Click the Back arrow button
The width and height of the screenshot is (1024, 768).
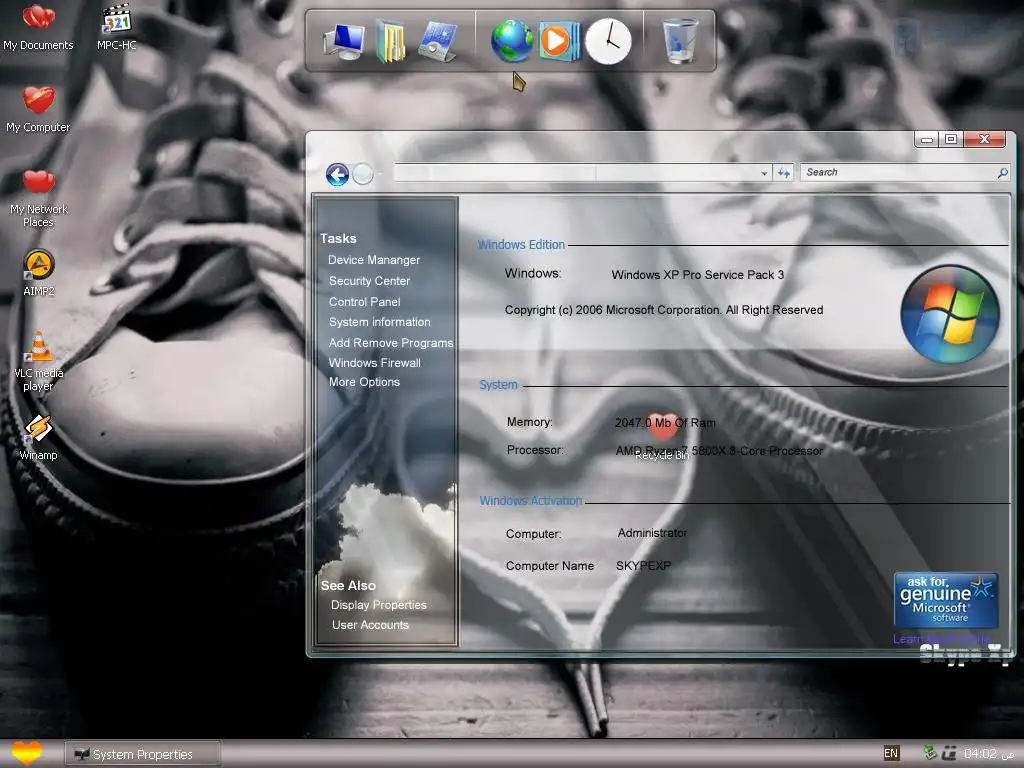click(x=337, y=174)
